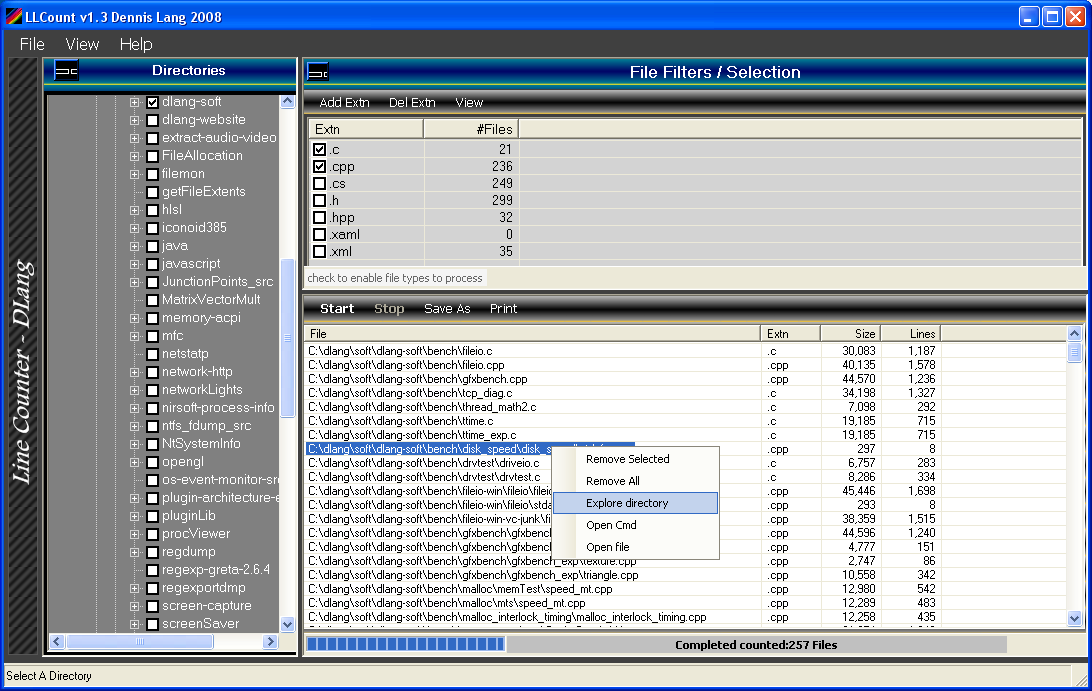Select the pluginLib directory item
Image resolution: width=1092 pixels, height=691 pixels.
(x=189, y=516)
